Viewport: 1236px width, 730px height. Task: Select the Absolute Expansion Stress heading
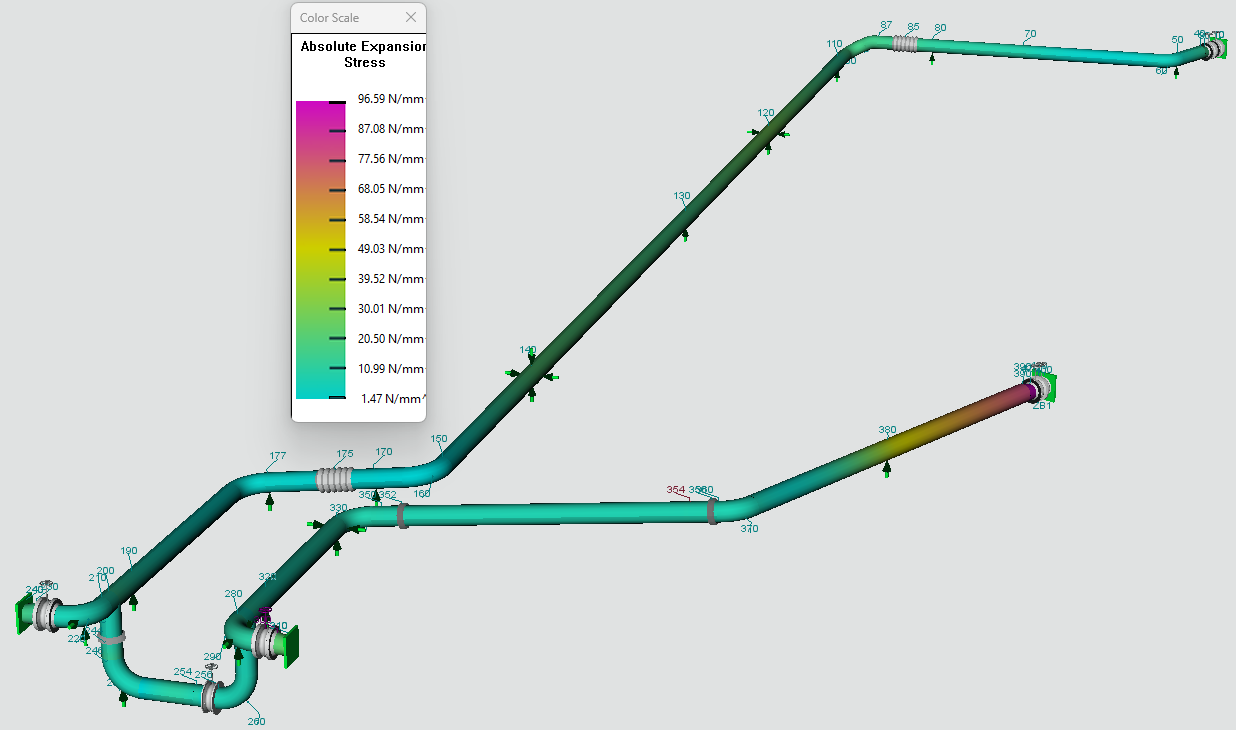[x=364, y=54]
